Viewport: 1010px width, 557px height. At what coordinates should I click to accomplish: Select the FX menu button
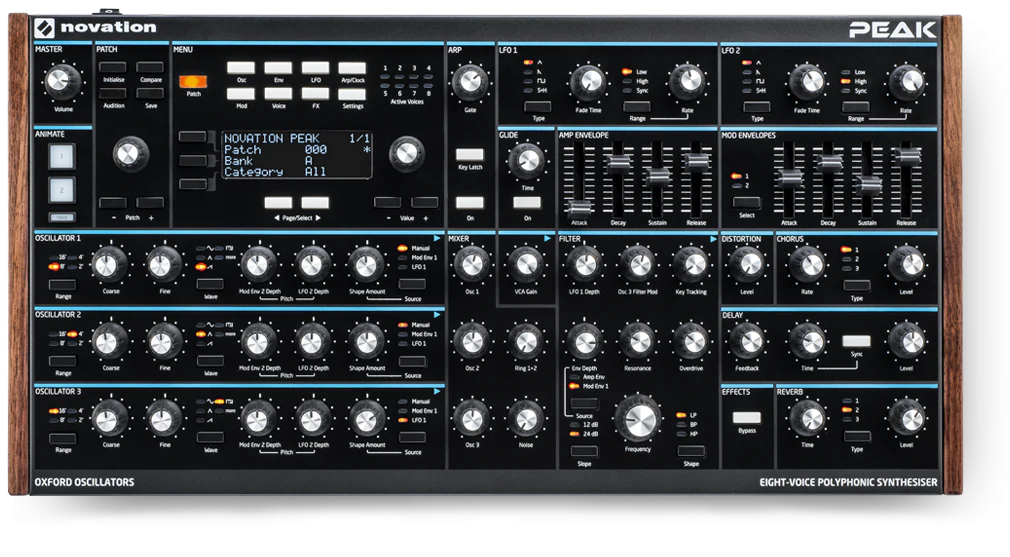(315, 93)
